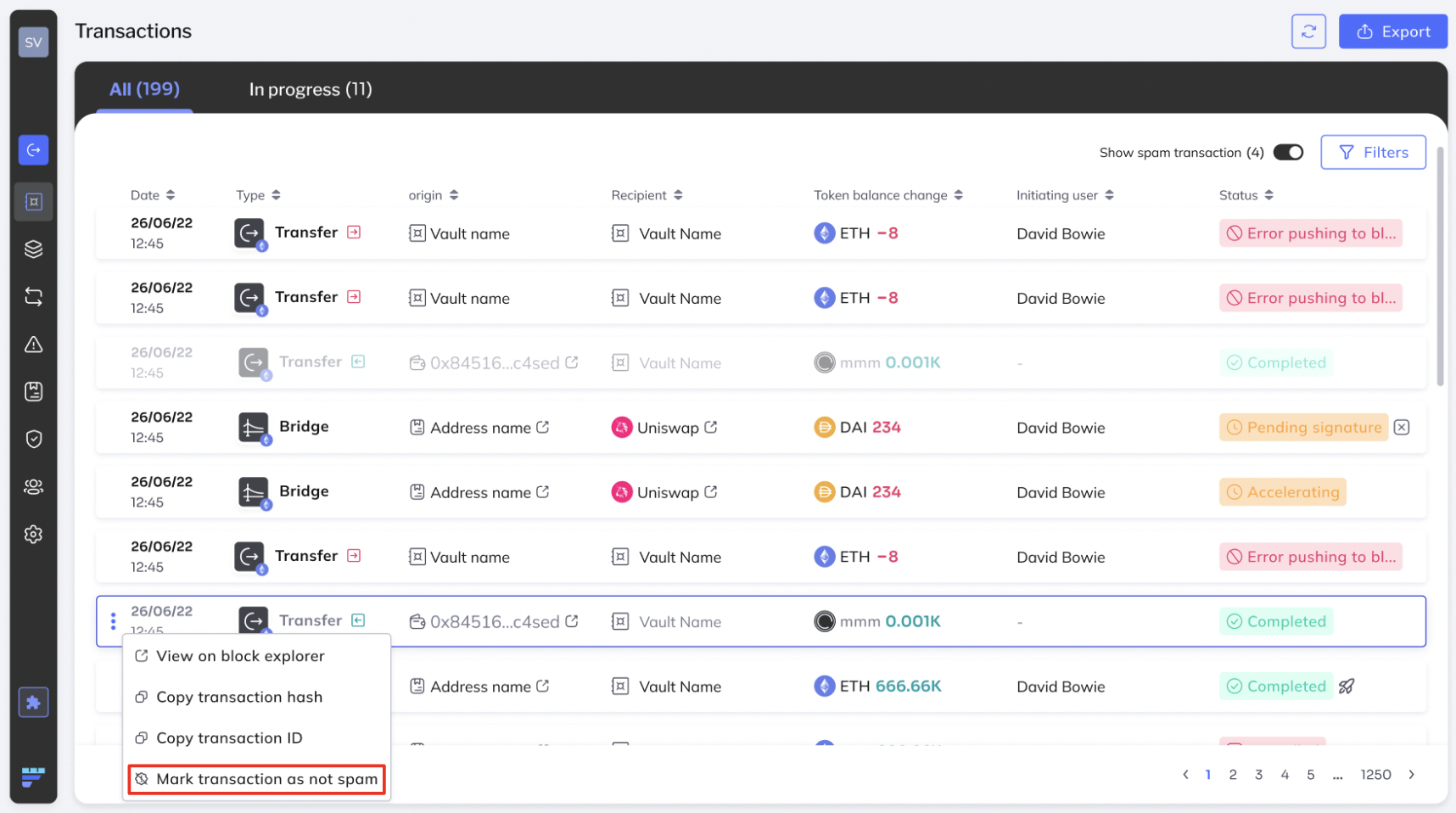Click the Export button
Screen dimensions: 1456x813
pos(1393,31)
